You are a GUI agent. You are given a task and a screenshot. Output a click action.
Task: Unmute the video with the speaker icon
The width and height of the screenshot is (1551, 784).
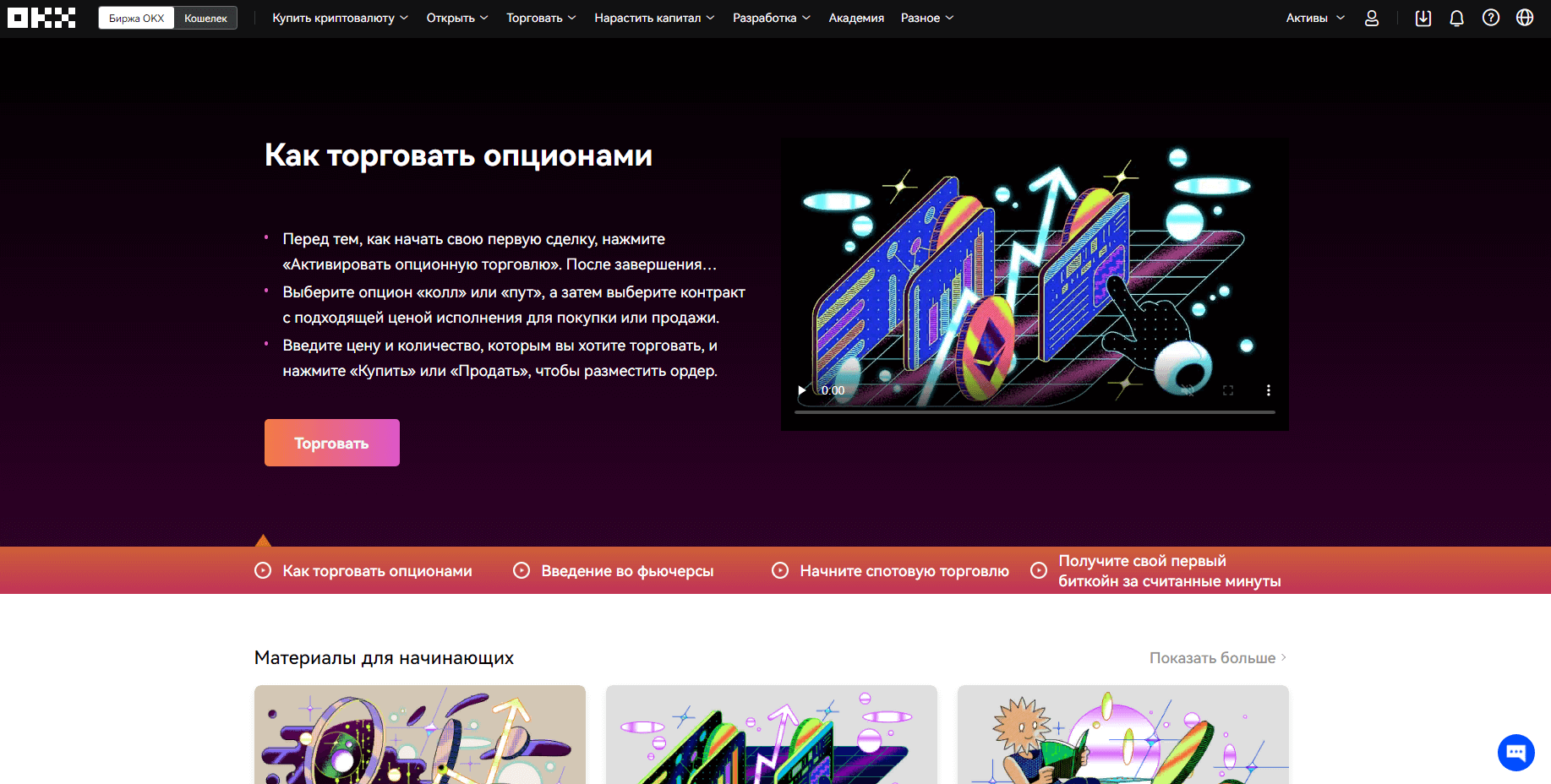coord(1188,390)
